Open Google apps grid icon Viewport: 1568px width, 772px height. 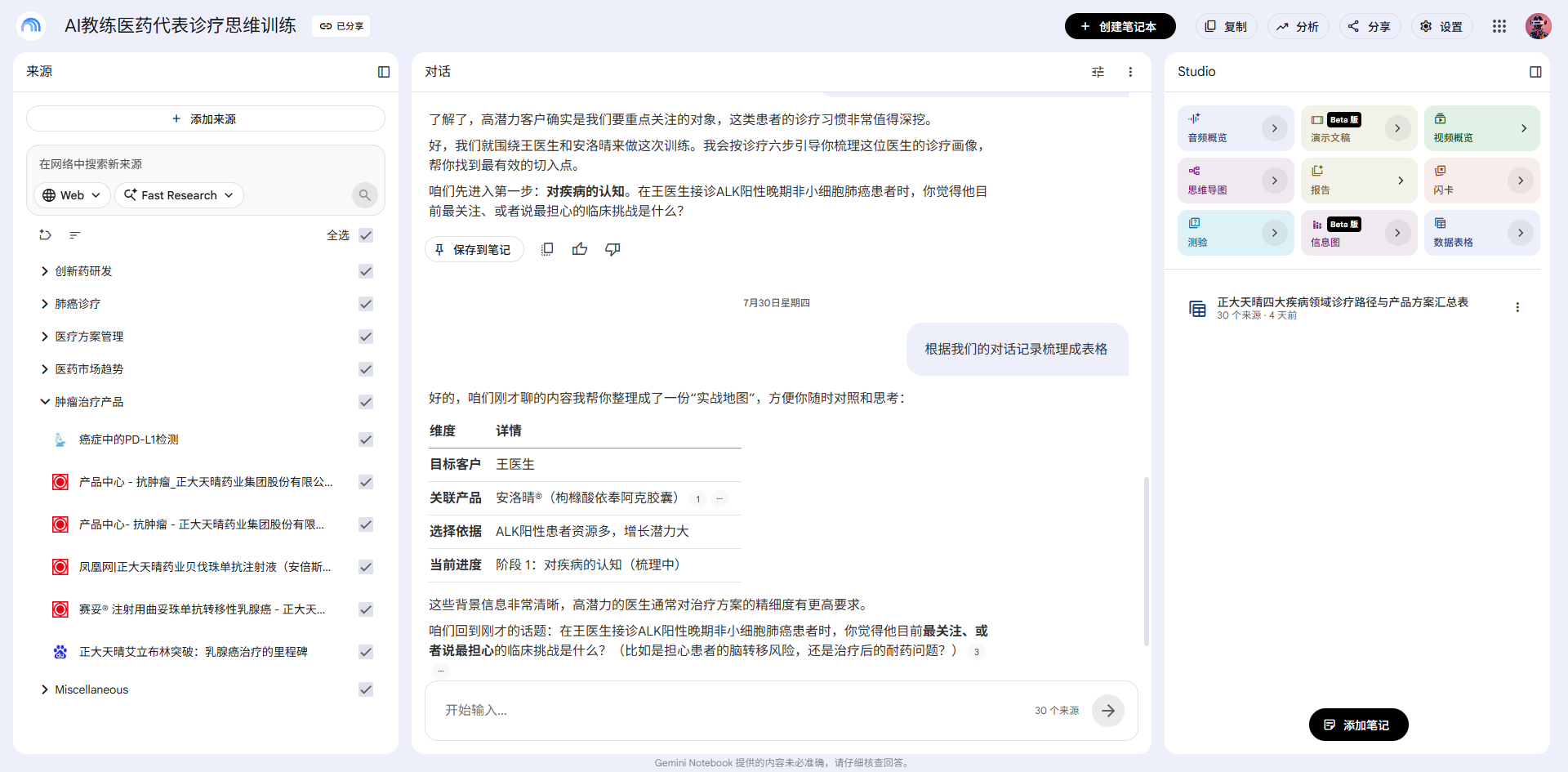pyautogui.click(x=1499, y=26)
